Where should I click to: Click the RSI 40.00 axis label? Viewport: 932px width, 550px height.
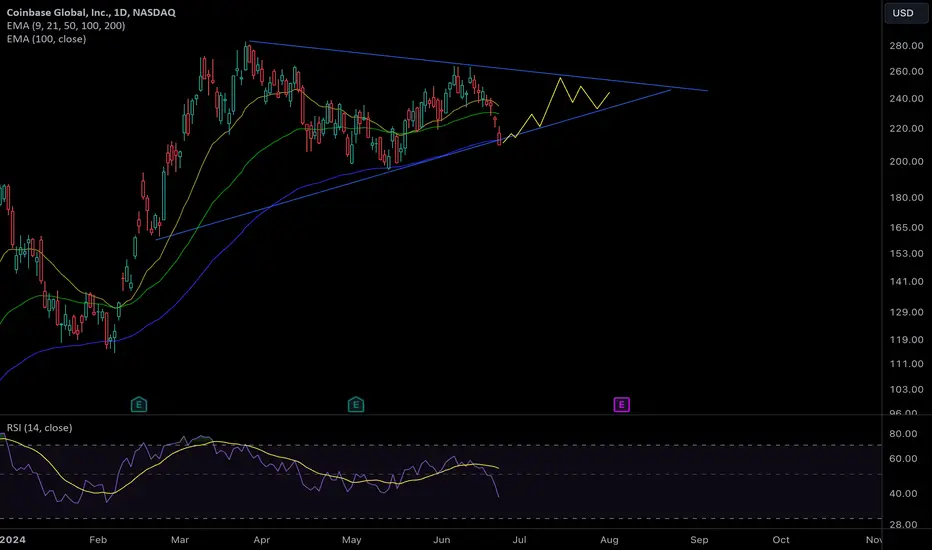(x=903, y=494)
